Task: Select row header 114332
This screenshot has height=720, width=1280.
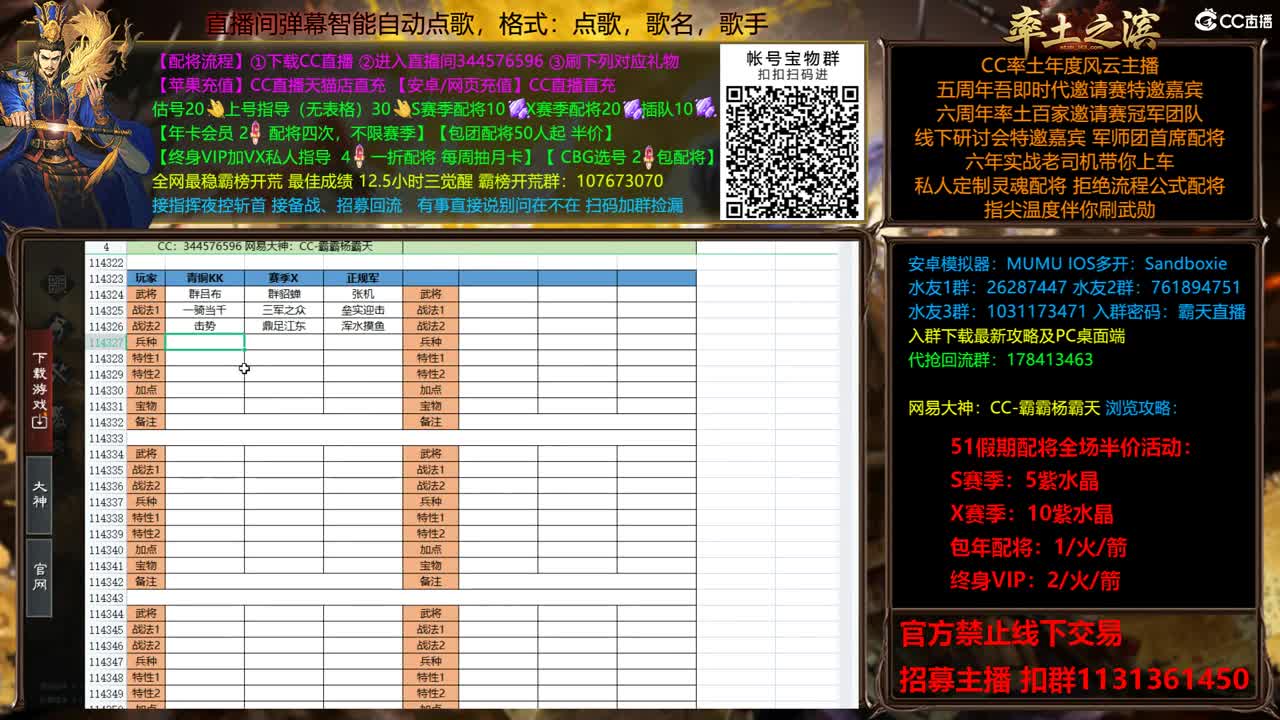Action: point(105,422)
